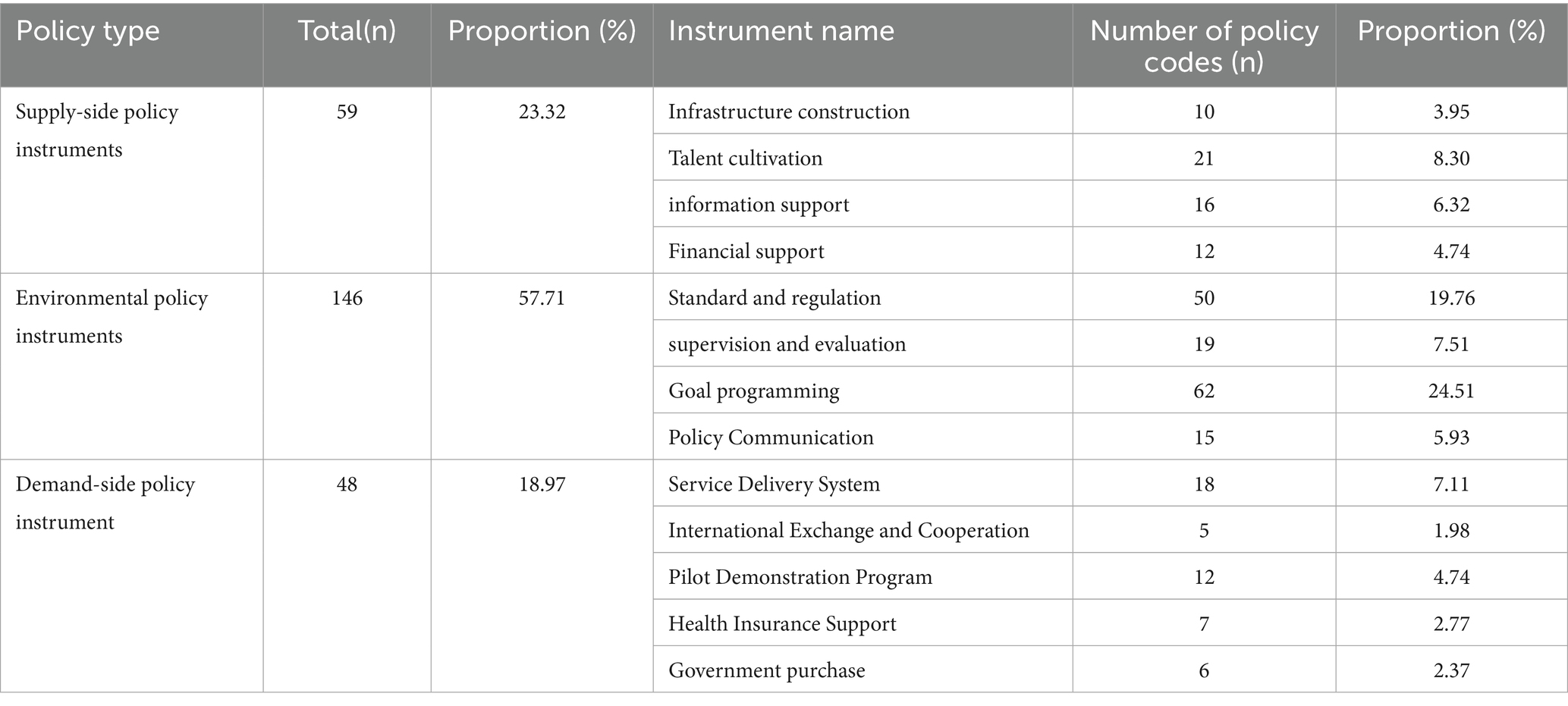Viewport: 1568px width, 706px height.
Task: Select the "Health Insurance Support" cell
Action: (x=782, y=624)
